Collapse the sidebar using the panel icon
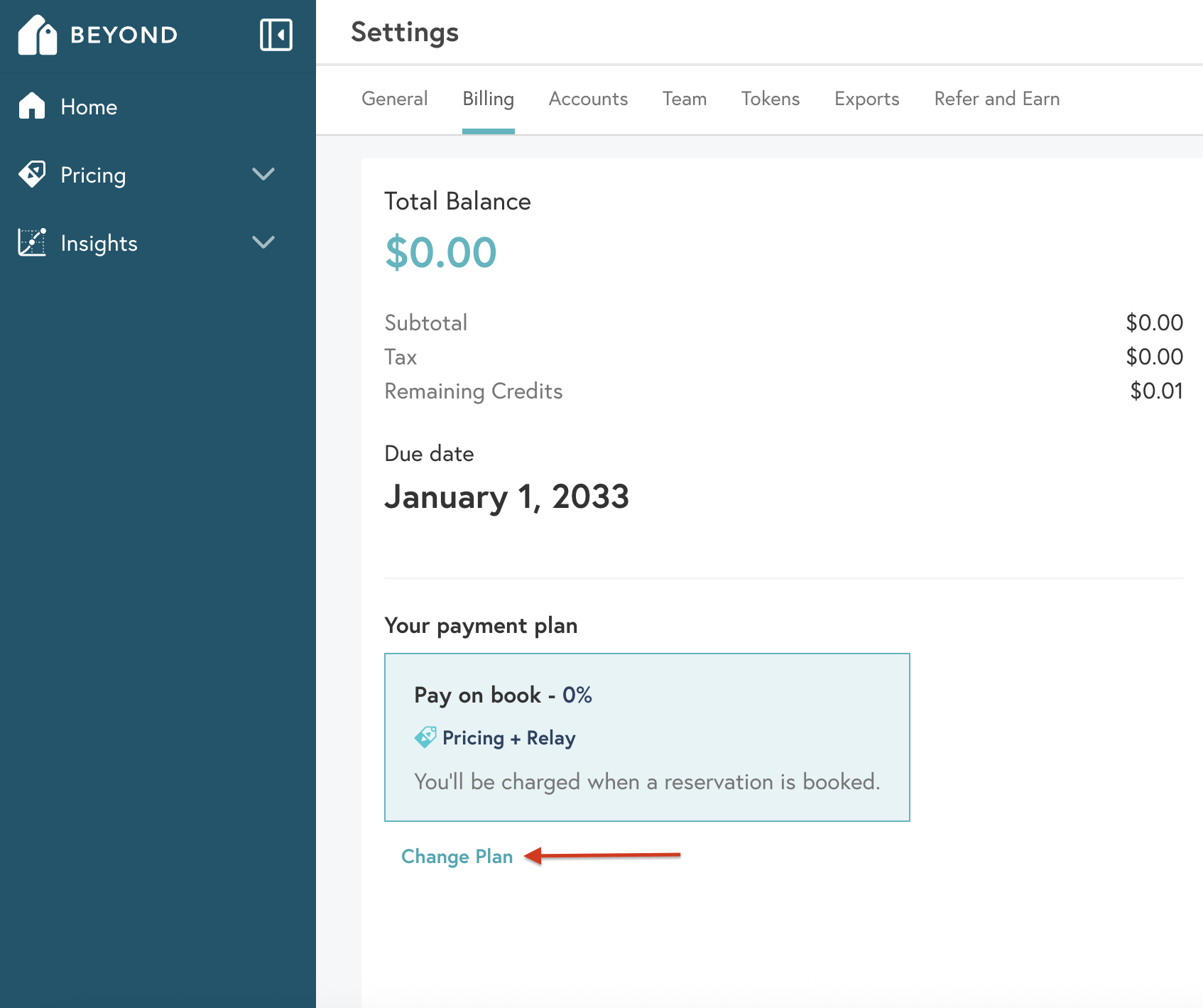The image size is (1203, 1008). pyautogui.click(x=276, y=34)
